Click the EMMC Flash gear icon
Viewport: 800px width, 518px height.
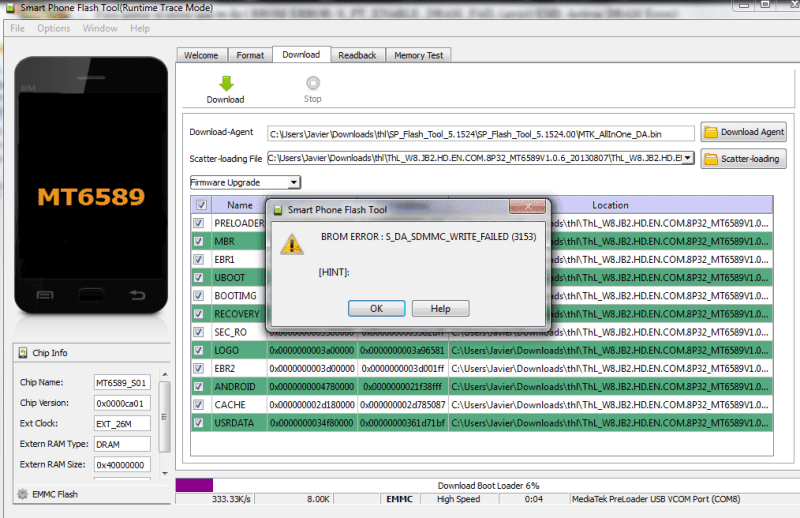click(x=22, y=494)
